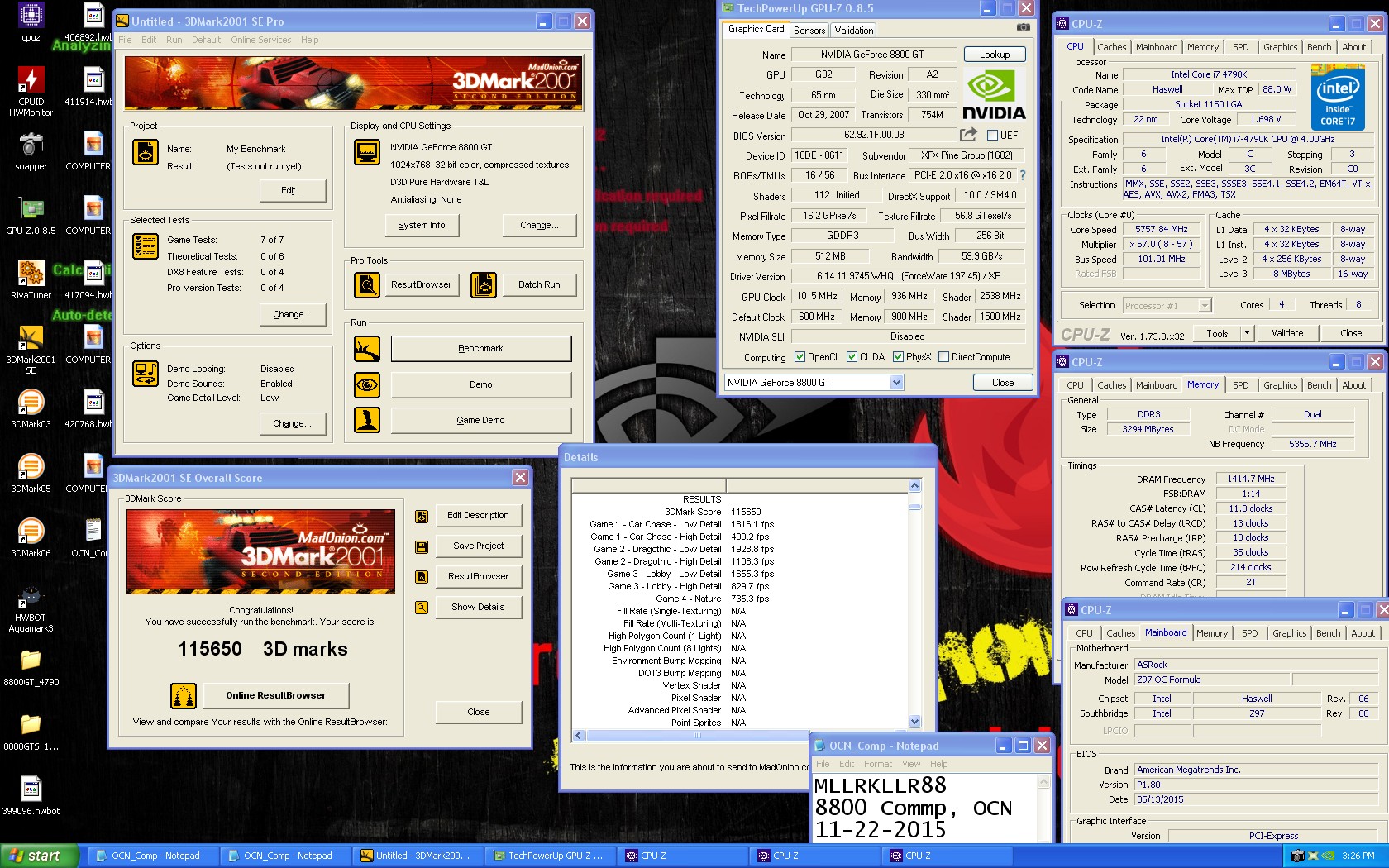Open GPU-Z.0.8.5 desktop icon

31,216
